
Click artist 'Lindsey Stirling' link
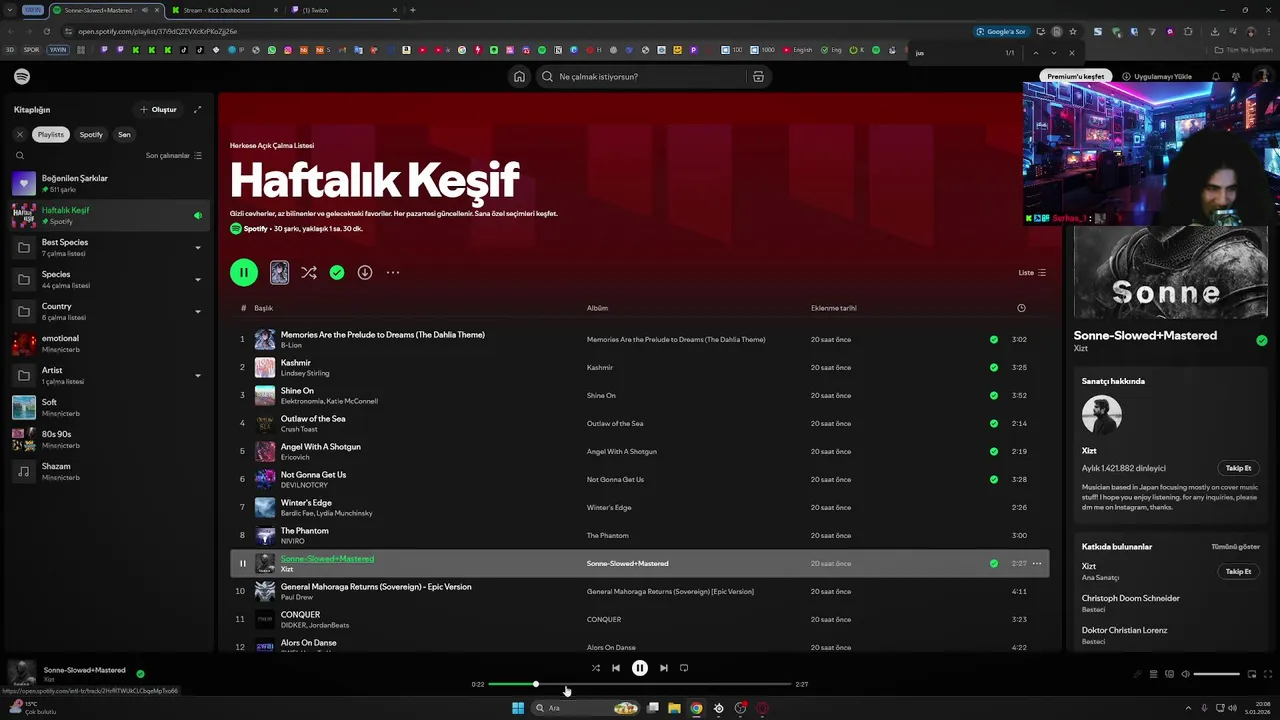[x=305, y=373]
